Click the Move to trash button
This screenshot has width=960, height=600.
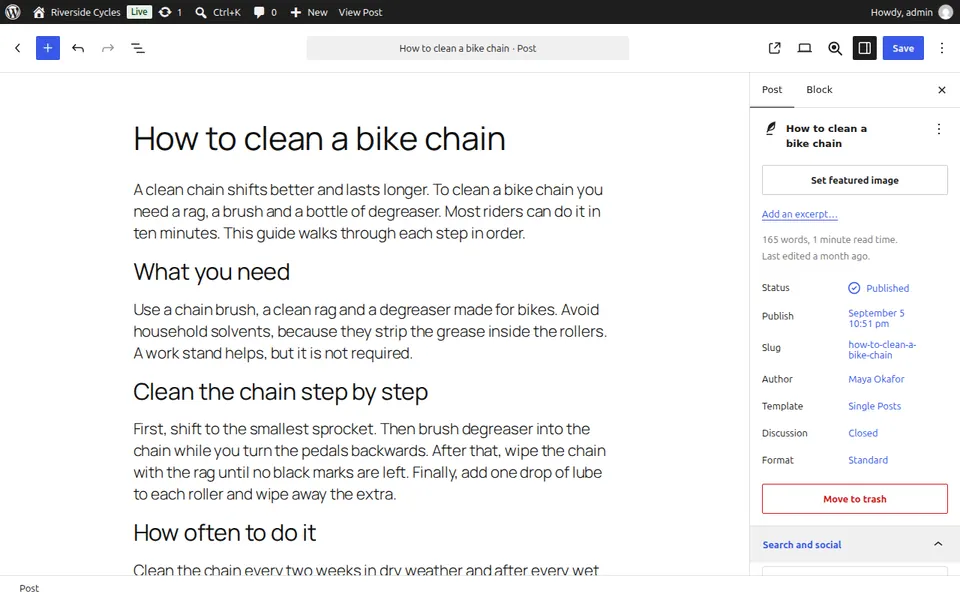(x=855, y=499)
